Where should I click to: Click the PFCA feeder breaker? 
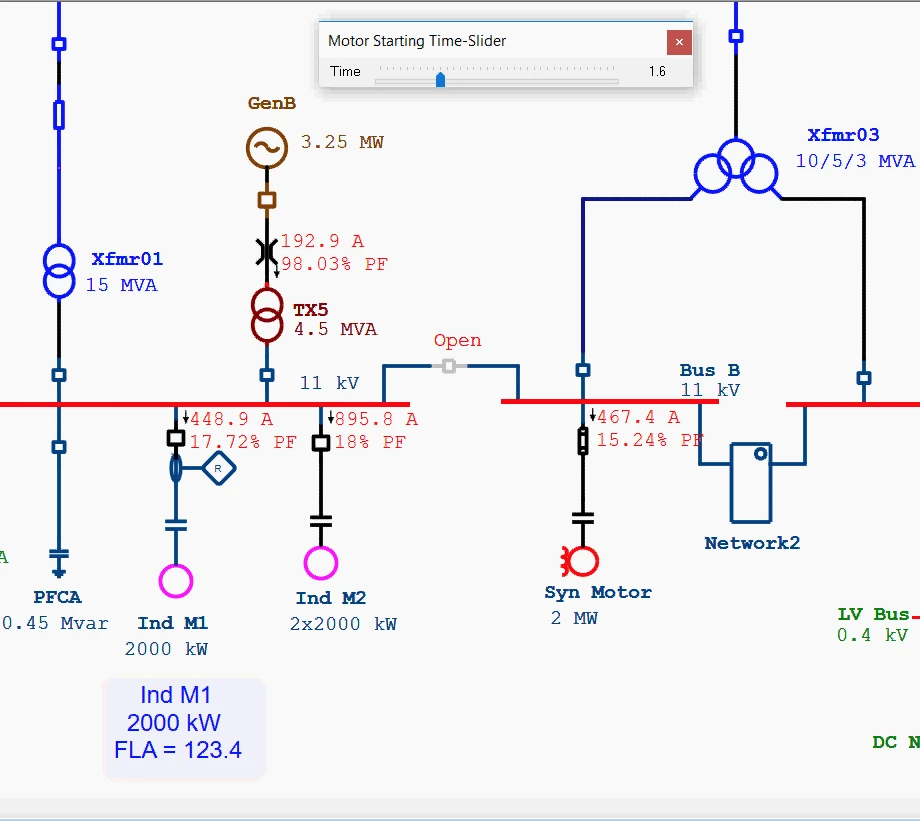(59, 447)
